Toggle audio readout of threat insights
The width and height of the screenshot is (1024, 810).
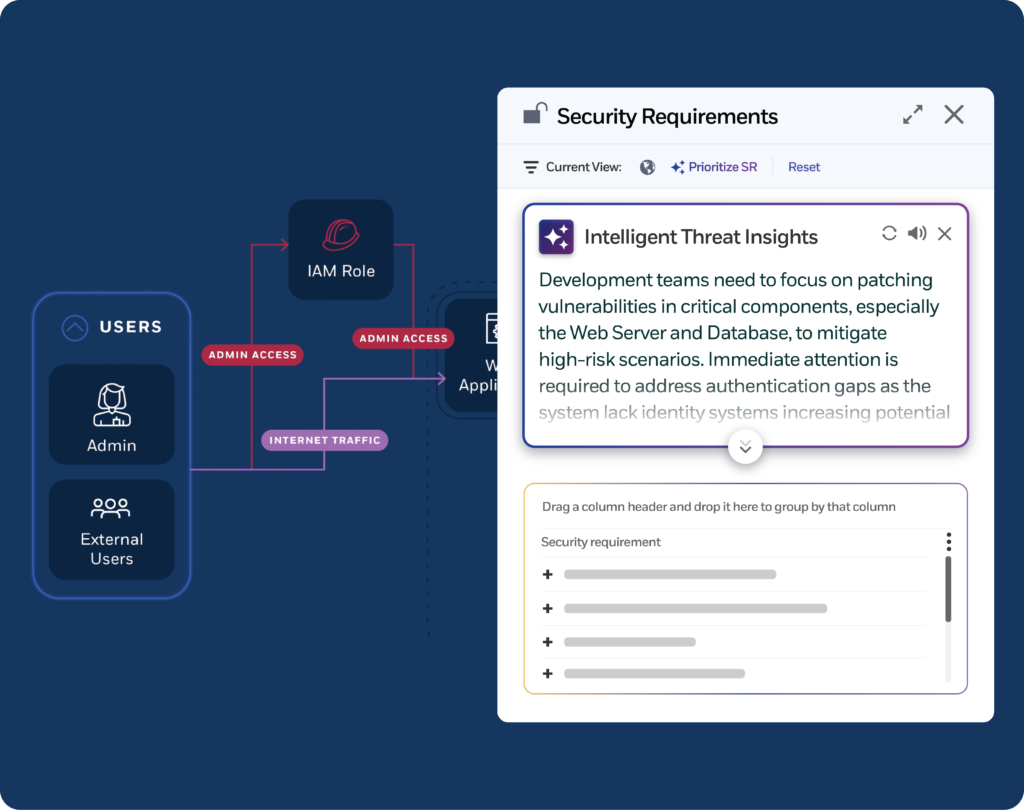tap(916, 234)
